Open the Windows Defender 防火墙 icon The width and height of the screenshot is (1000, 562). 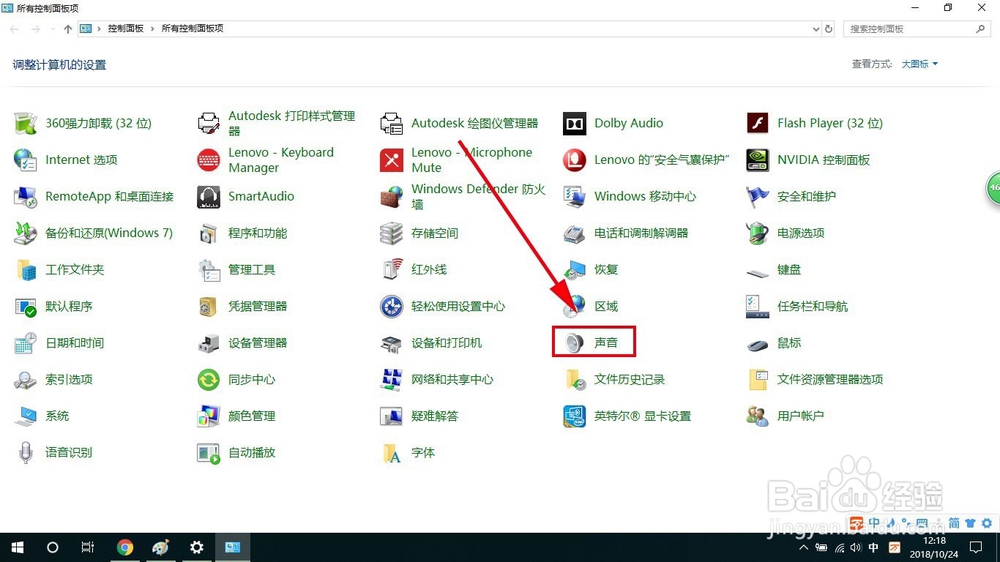pos(392,196)
